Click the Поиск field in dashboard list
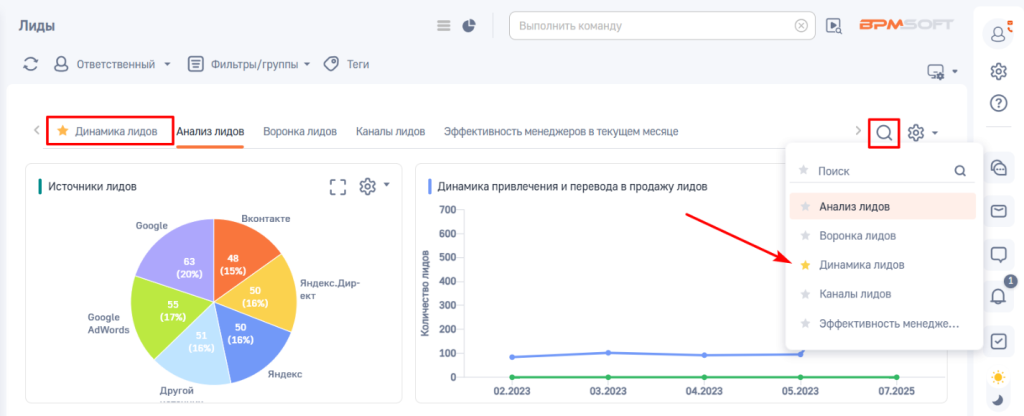Image resolution: width=1024 pixels, height=416 pixels. (882, 170)
